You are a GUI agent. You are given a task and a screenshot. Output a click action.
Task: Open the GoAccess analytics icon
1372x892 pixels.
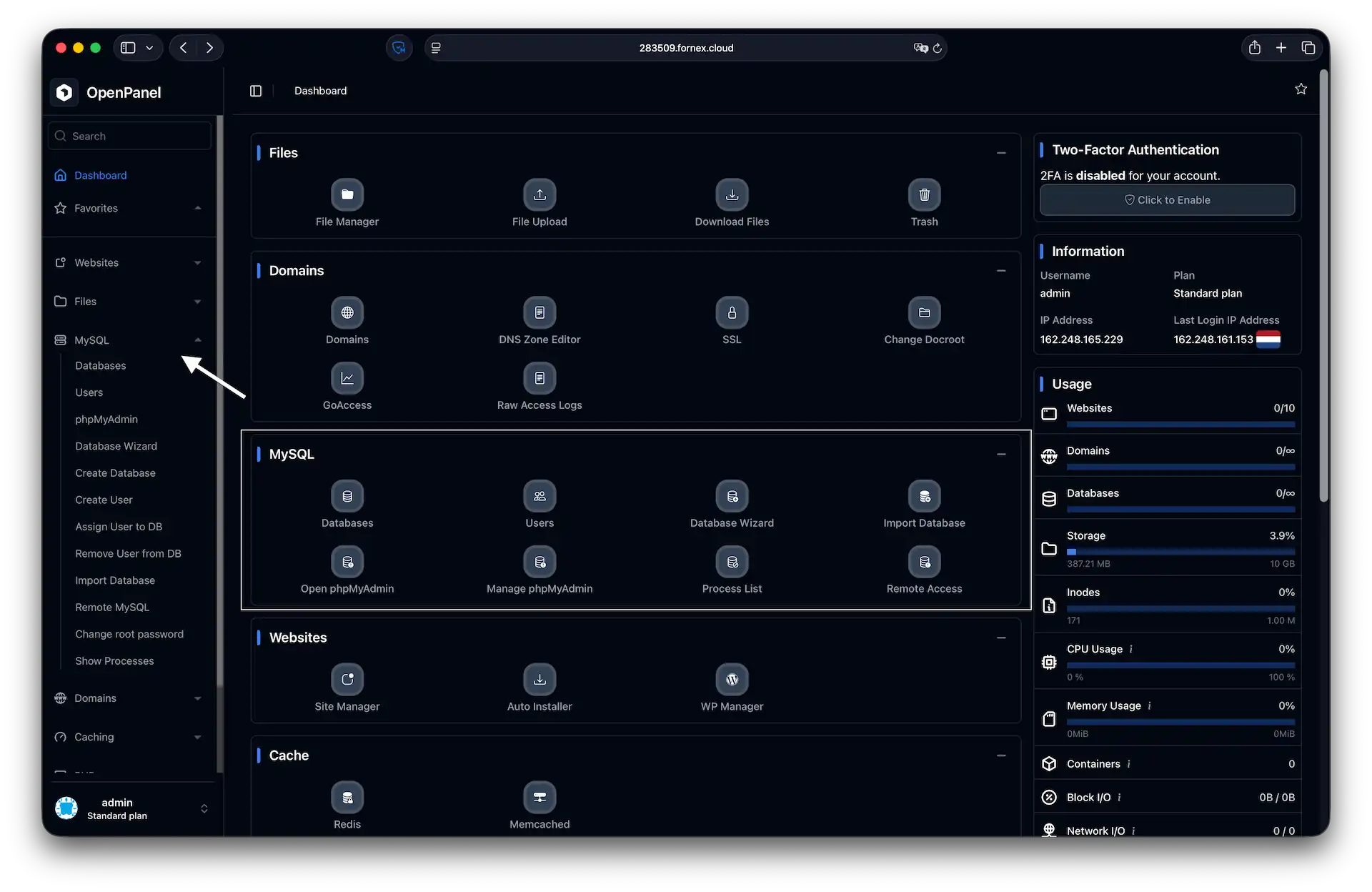click(347, 377)
